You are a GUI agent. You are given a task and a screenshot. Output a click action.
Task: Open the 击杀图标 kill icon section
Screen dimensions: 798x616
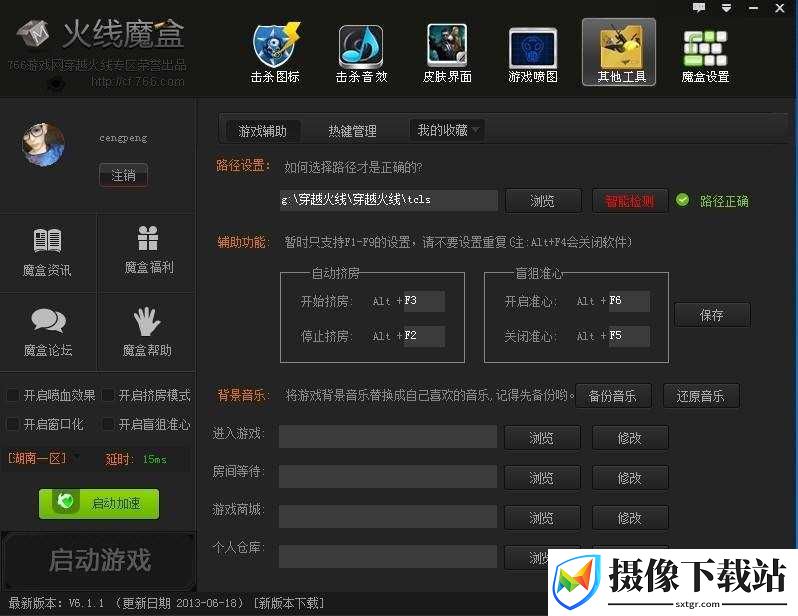pos(275,53)
